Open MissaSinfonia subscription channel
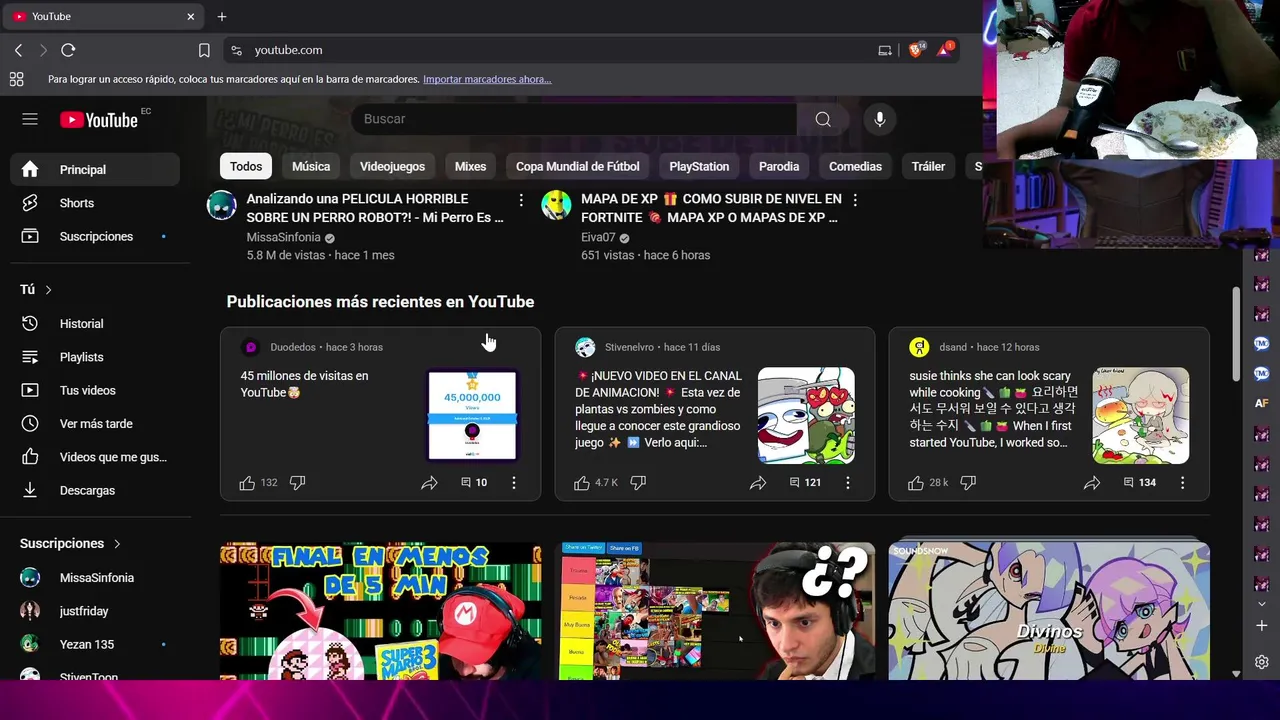 [95, 578]
